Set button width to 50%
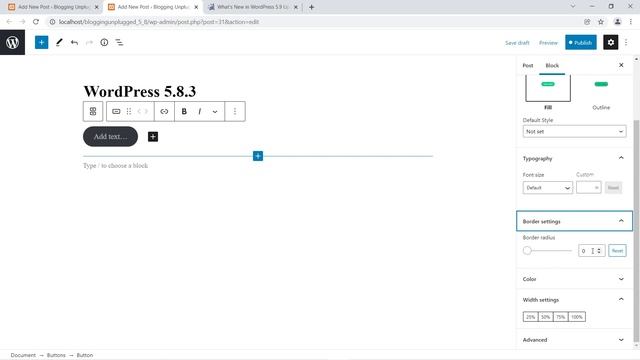This screenshot has height=360, width=640. click(x=545, y=317)
